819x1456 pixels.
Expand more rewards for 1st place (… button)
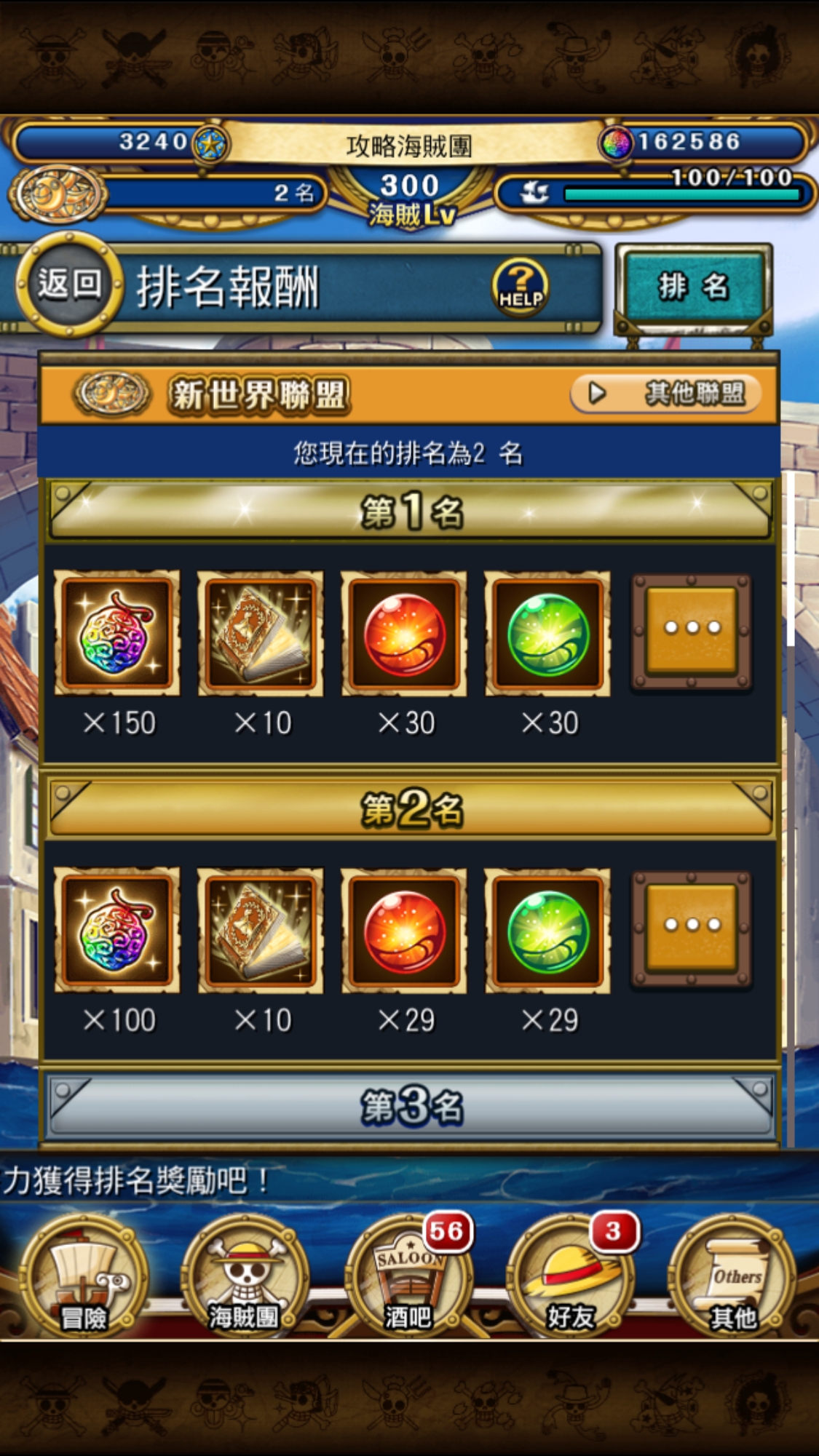(x=692, y=632)
